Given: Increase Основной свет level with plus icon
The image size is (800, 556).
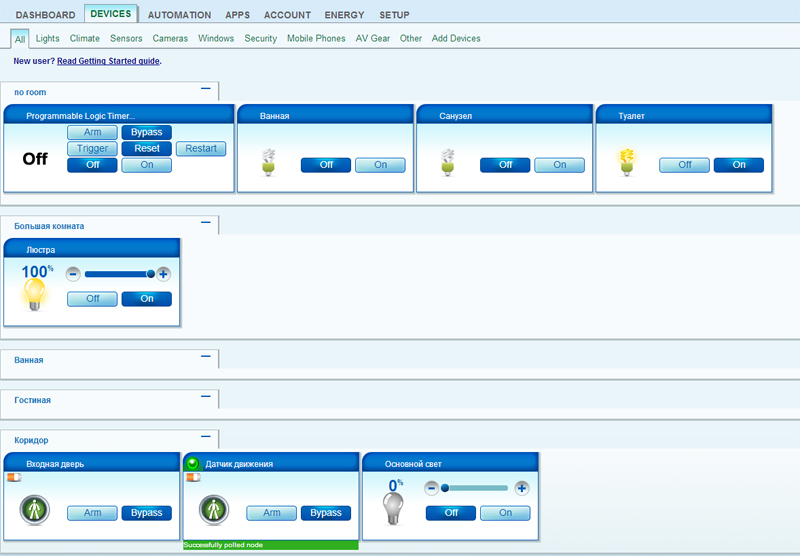Looking at the screenshot, I should (x=521, y=488).
